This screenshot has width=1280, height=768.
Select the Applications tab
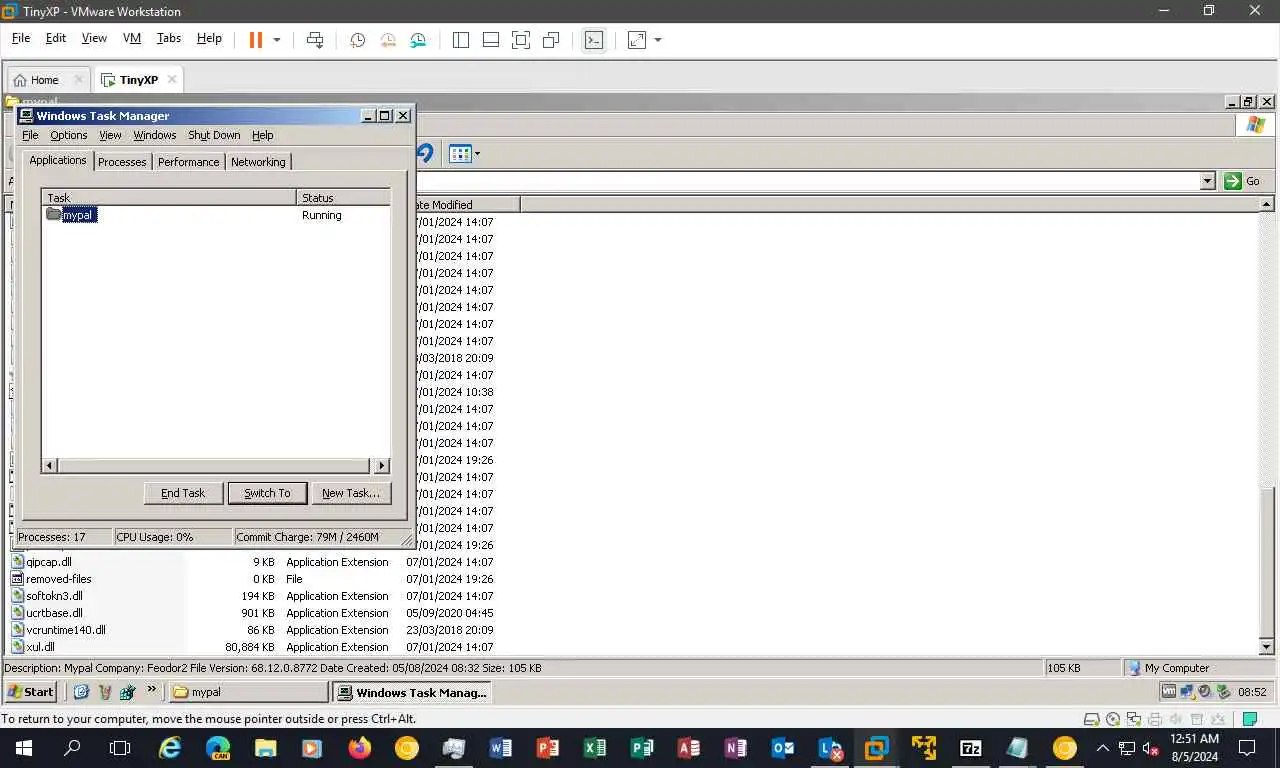pyautogui.click(x=58, y=160)
